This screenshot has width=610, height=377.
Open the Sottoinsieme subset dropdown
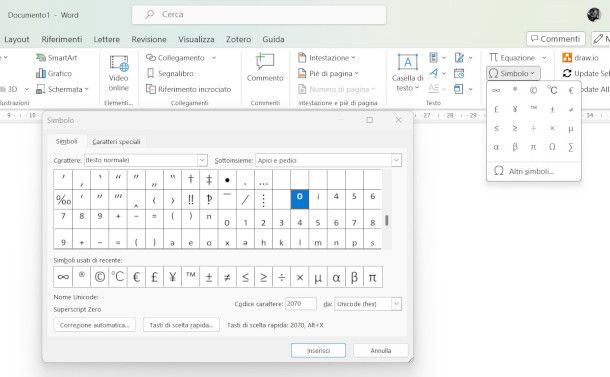click(x=396, y=160)
